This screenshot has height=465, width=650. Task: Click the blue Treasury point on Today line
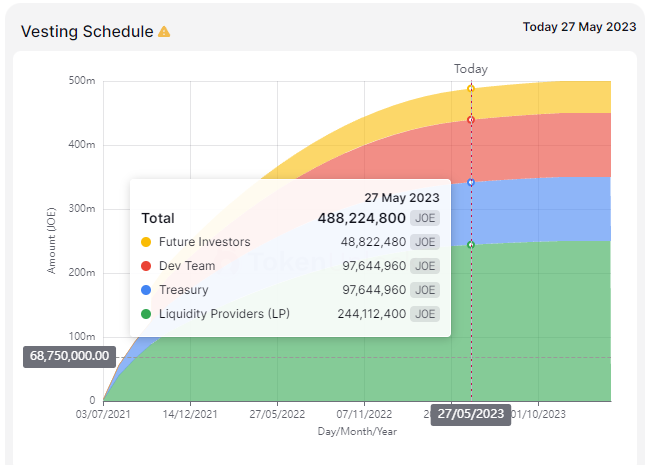pos(471,182)
